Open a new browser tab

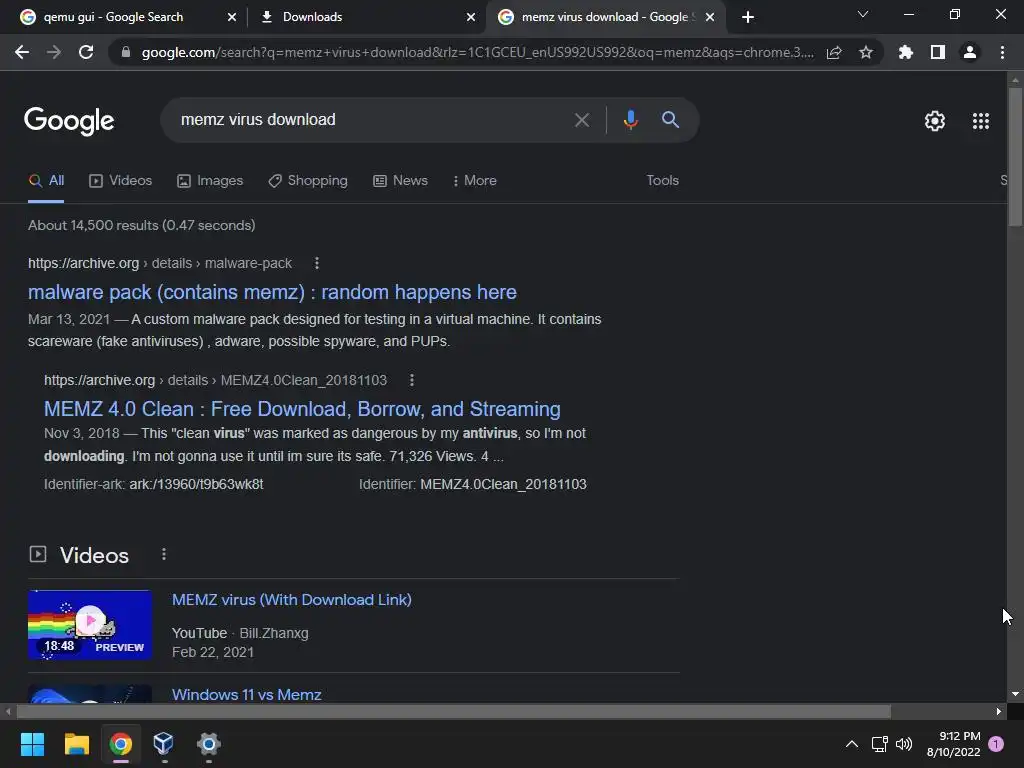(x=748, y=17)
